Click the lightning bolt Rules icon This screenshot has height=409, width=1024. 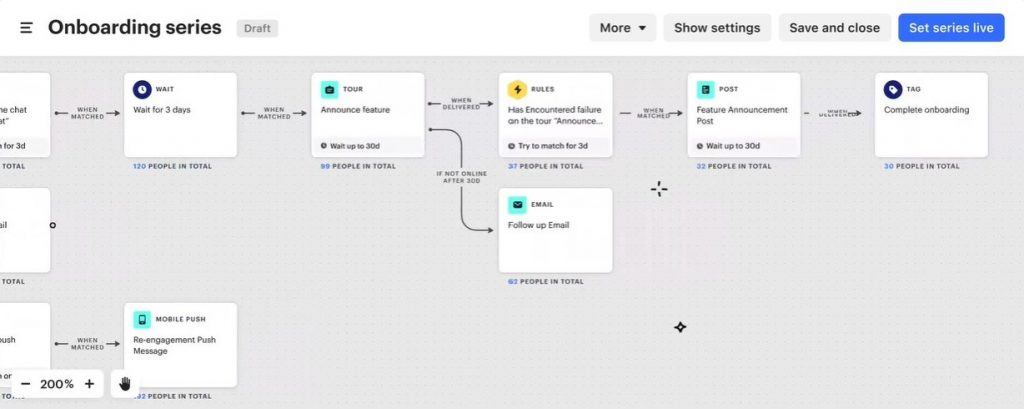pyautogui.click(x=517, y=89)
